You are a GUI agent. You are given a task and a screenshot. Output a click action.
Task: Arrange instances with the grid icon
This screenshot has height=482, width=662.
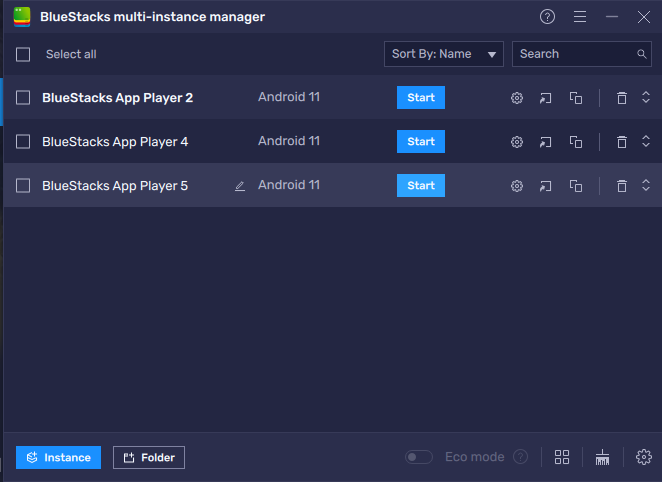click(x=562, y=457)
